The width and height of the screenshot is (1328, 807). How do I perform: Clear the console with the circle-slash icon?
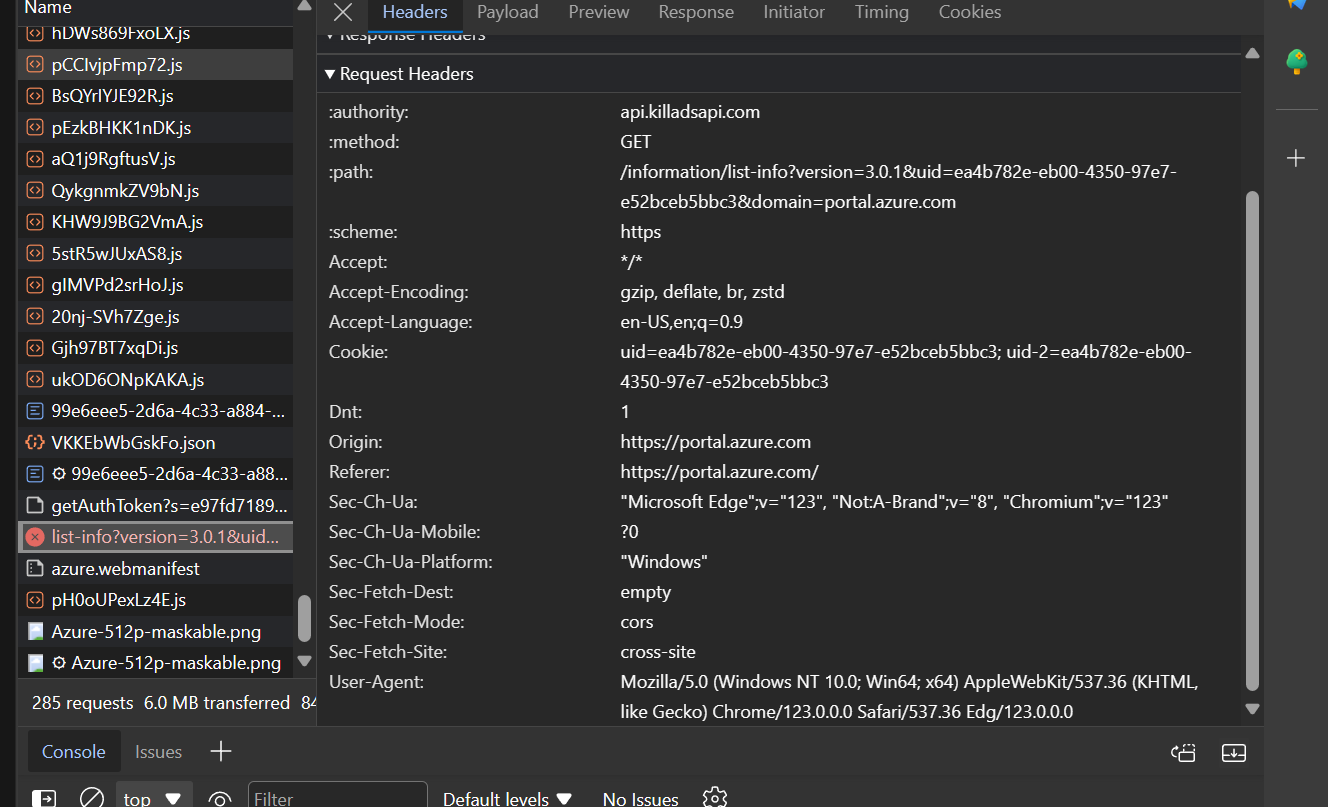[92, 799]
